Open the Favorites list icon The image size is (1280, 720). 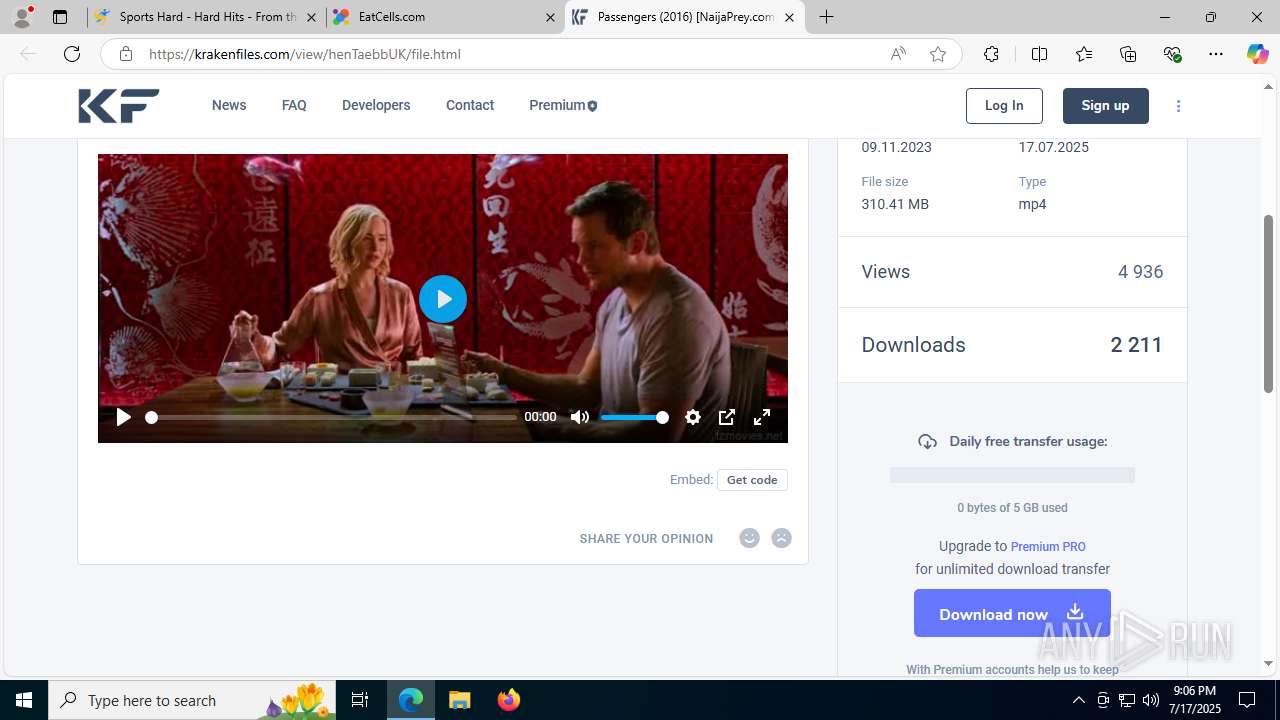coord(1084,54)
